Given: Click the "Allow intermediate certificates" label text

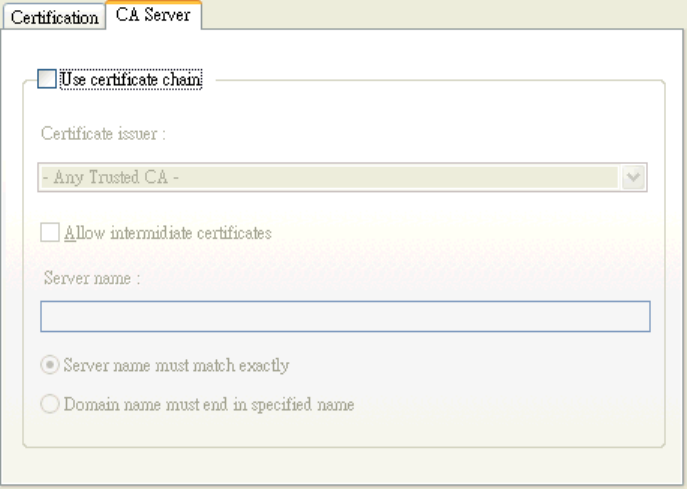Looking at the screenshot, I should click(167, 232).
